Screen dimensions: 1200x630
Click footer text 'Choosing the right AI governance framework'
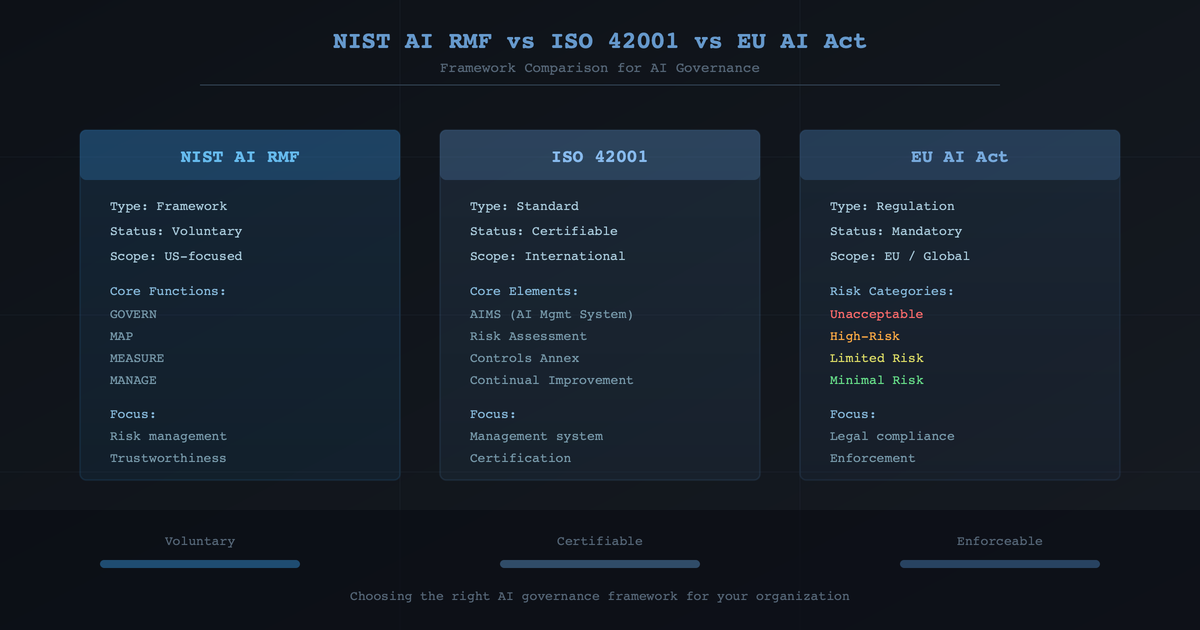516,596
